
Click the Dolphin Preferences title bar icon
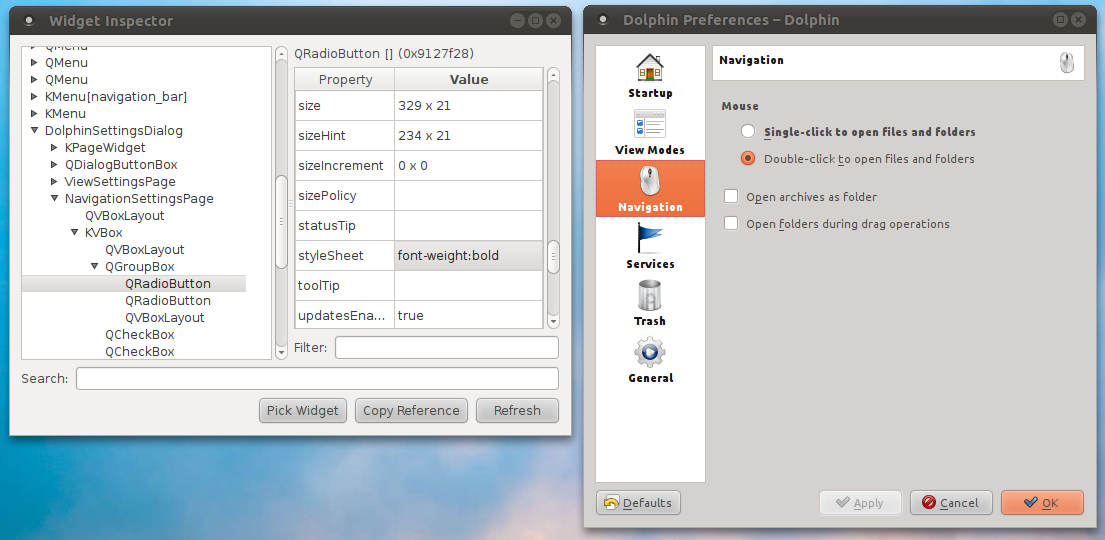pos(603,20)
